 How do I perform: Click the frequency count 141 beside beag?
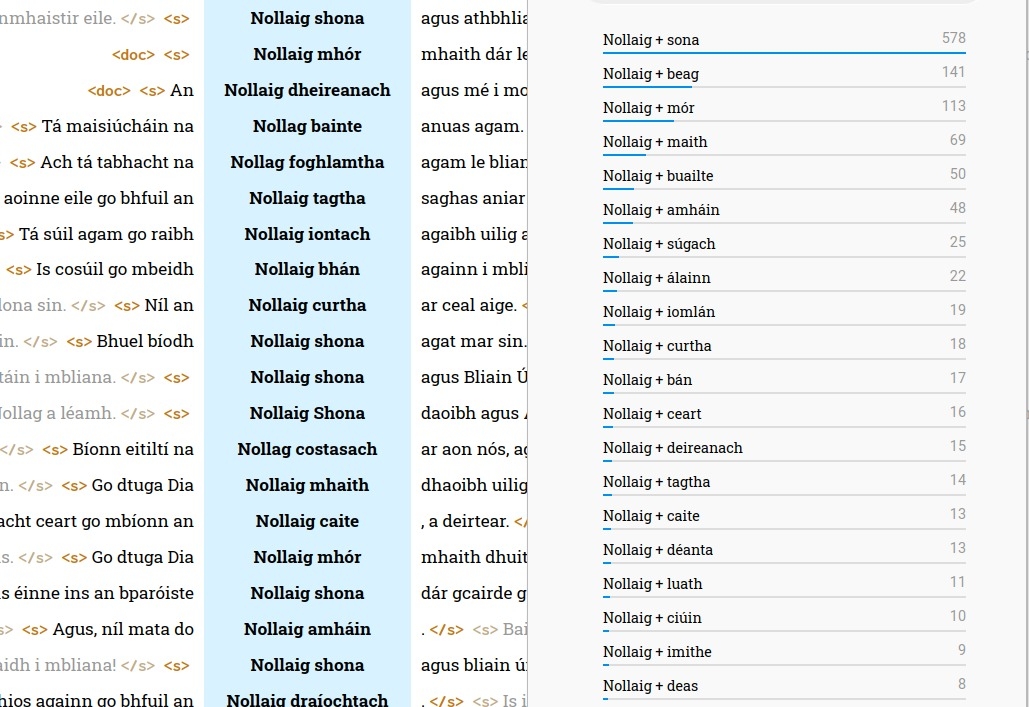[953, 72]
